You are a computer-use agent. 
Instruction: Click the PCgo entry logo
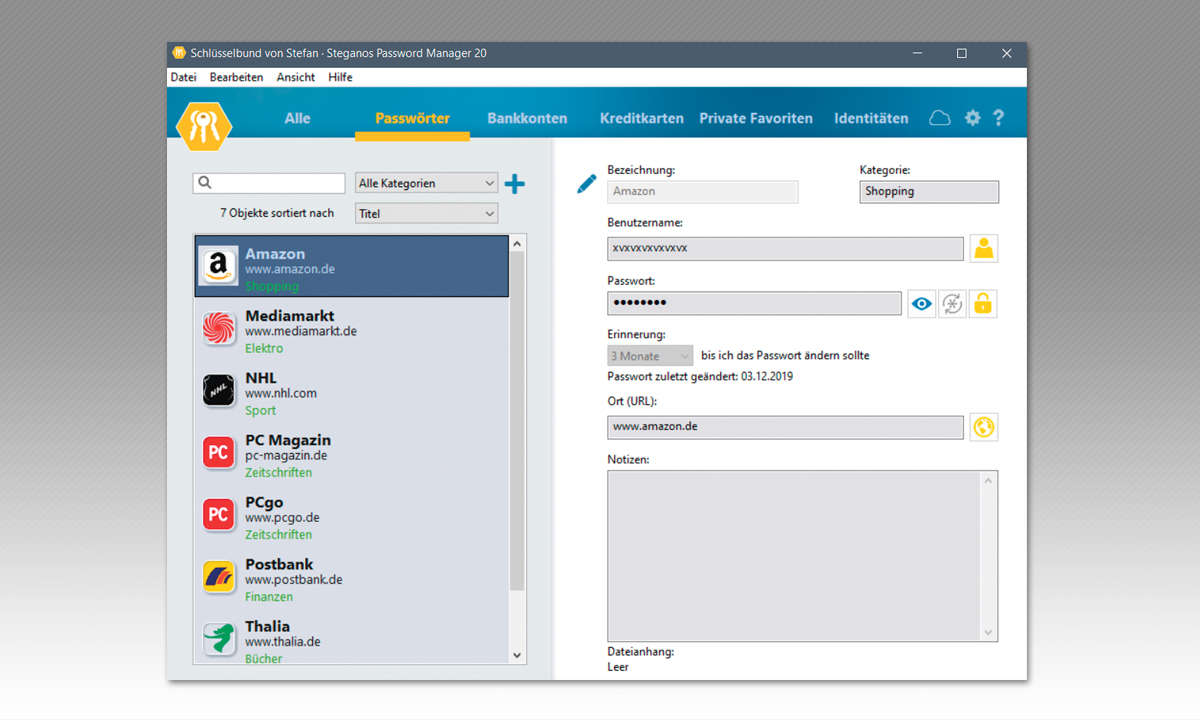click(219, 514)
